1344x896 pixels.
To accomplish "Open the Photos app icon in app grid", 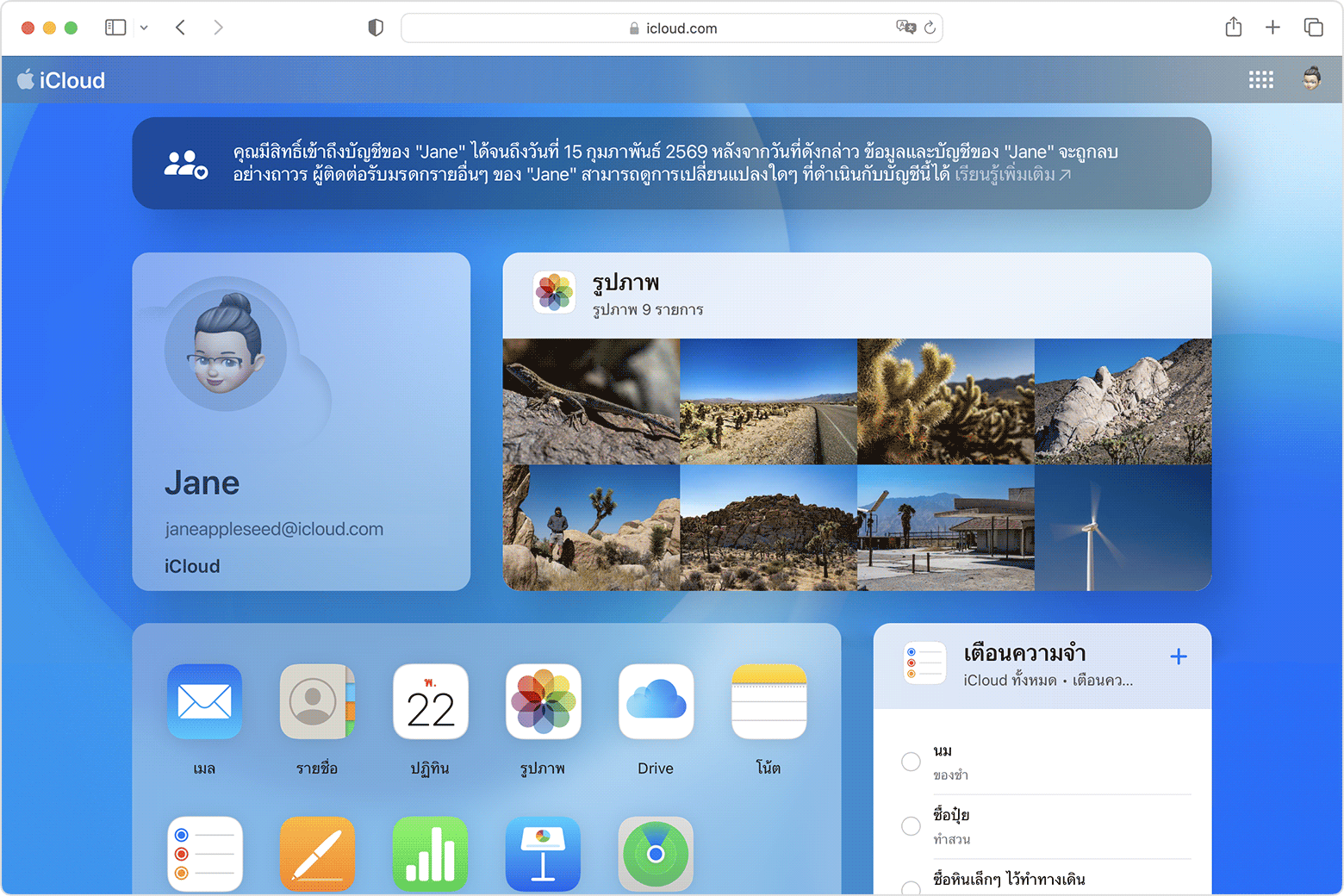I will click(543, 701).
